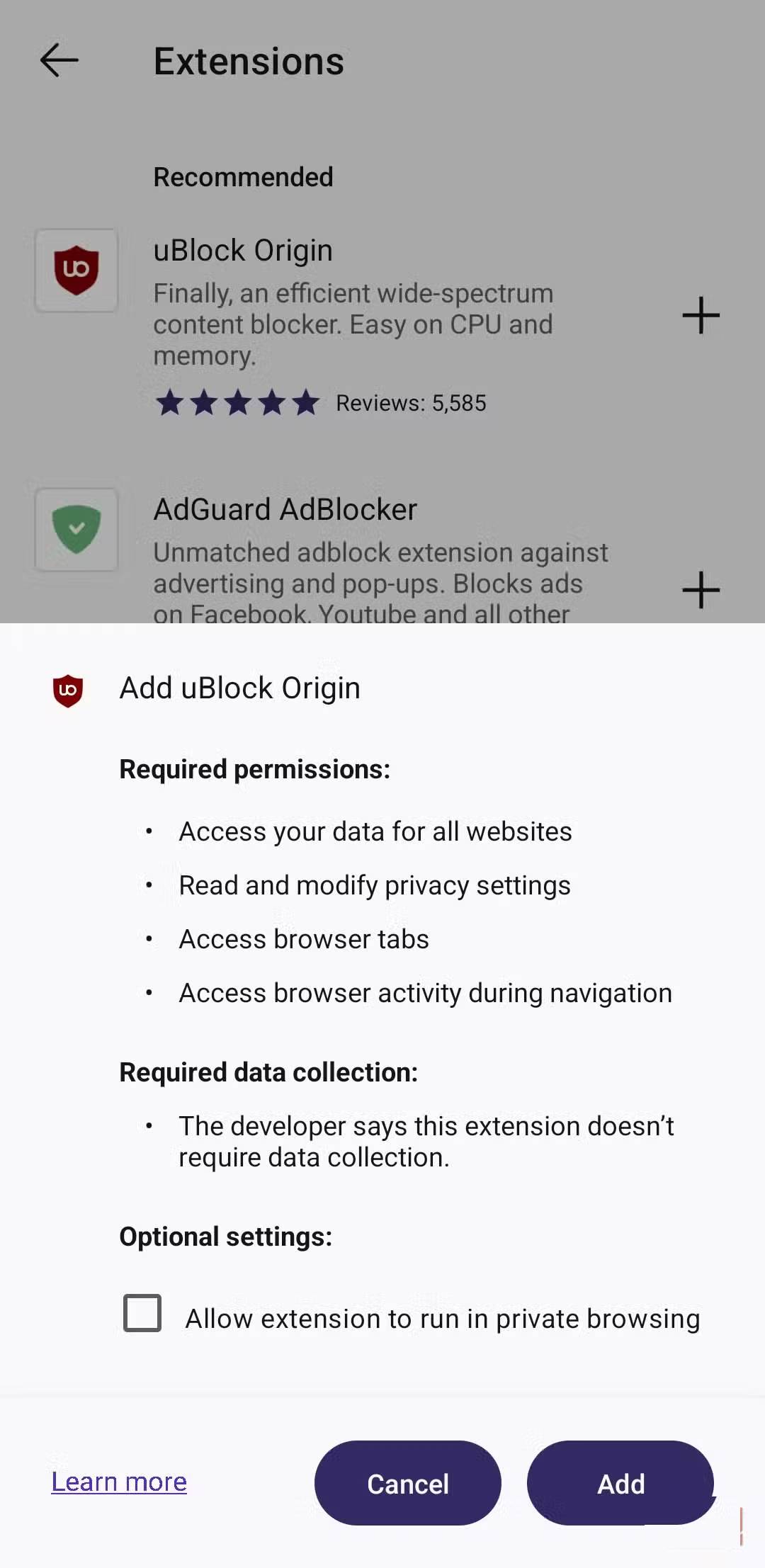Enable 'Allow extension to run in private browsing'
The image size is (765, 1568).
(x=140, y=1316)
